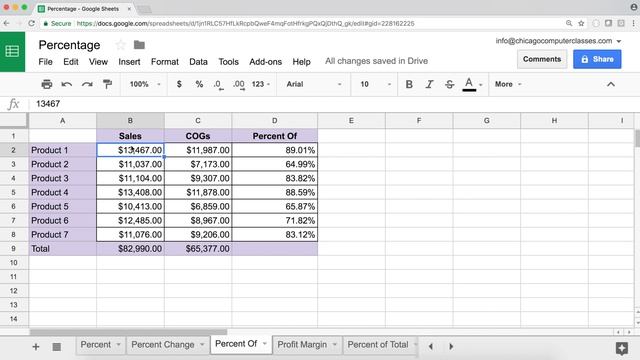Click the Print icon in toolbar
Screen dimensions: 640x360
click(47, 84)
